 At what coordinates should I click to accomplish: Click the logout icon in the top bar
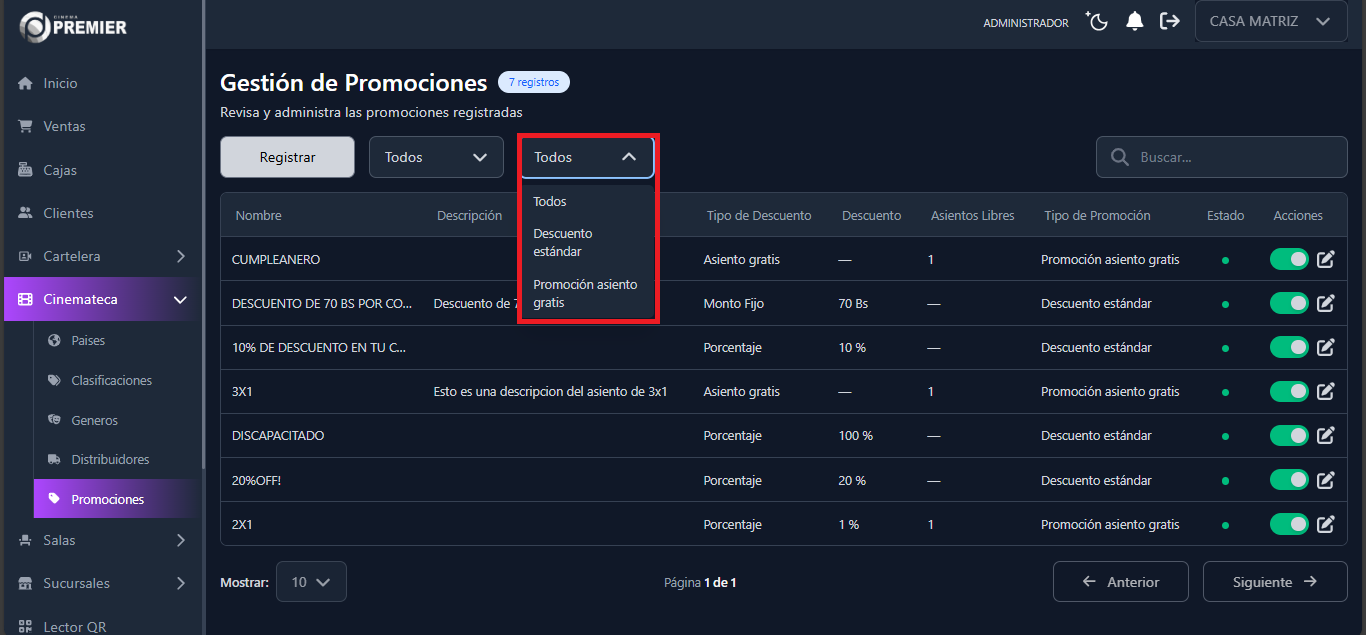tap(1169, 20)
